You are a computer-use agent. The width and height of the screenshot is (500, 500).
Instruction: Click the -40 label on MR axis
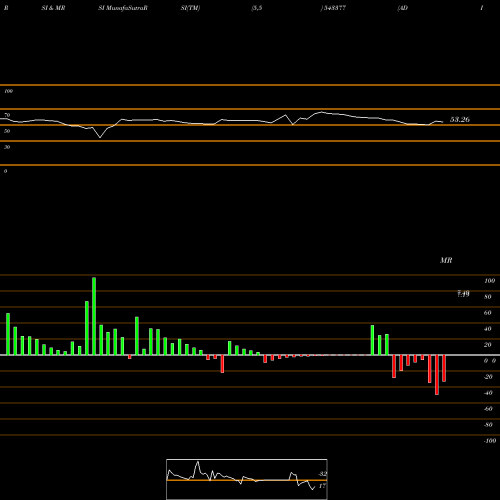click(488, 393)
